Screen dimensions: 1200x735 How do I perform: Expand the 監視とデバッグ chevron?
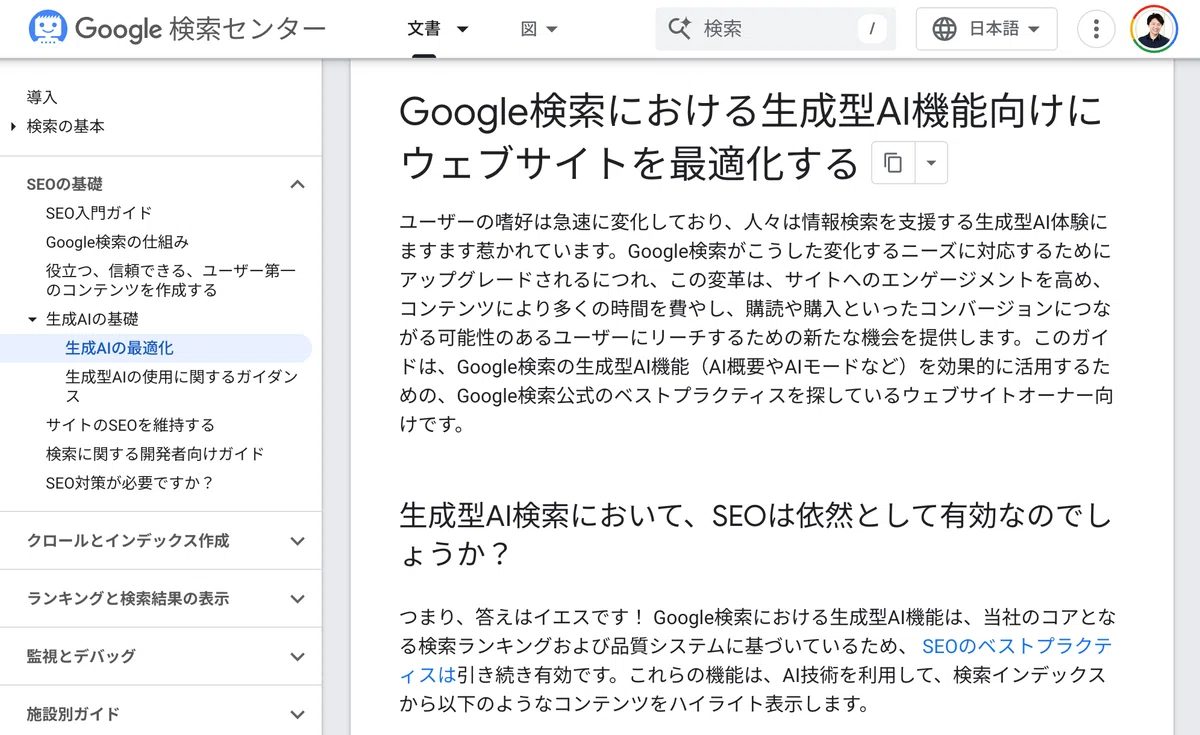[x=297, y=657]
